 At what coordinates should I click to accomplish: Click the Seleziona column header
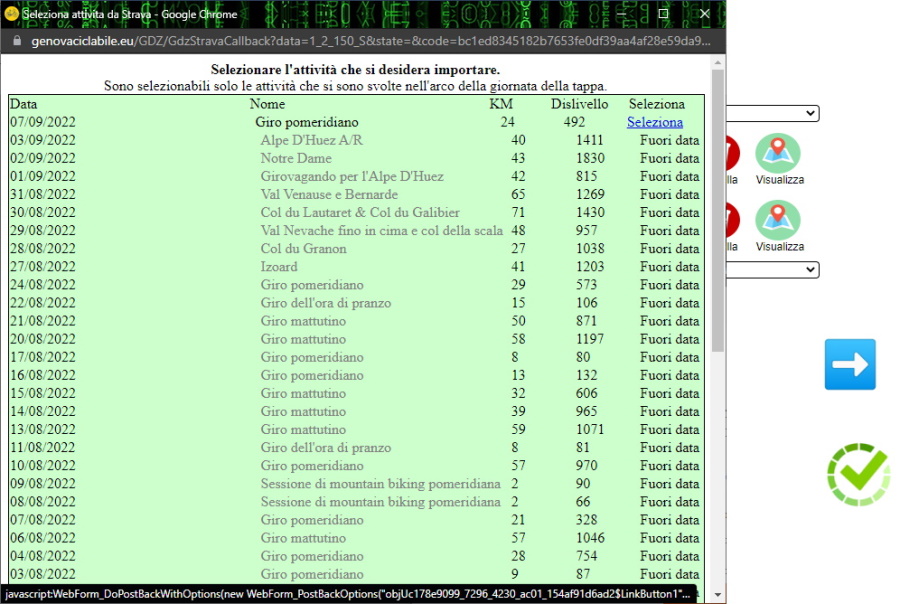pos(657,104)
